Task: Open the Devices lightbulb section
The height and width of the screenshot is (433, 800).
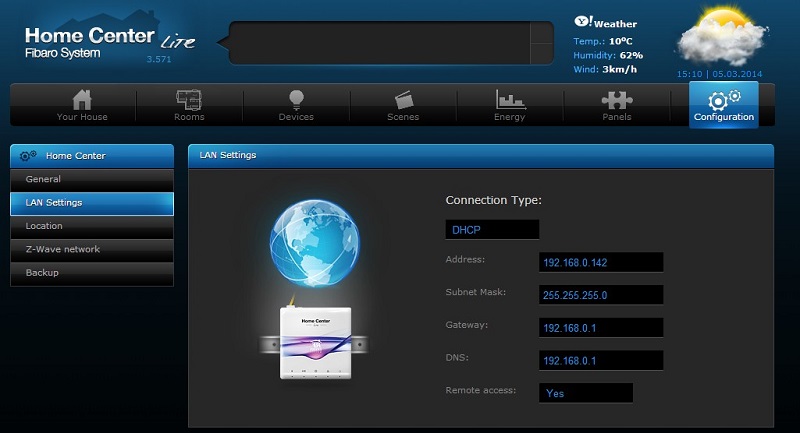Action: [296, 105]
